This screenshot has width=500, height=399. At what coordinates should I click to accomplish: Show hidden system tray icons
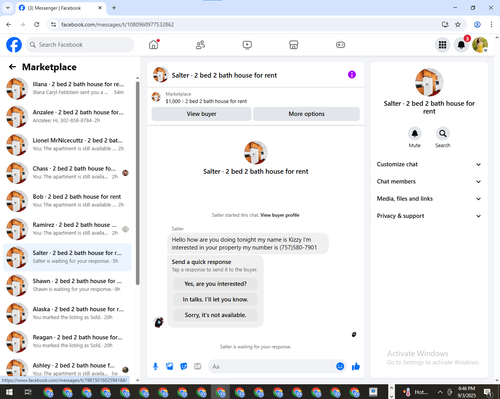440,392
